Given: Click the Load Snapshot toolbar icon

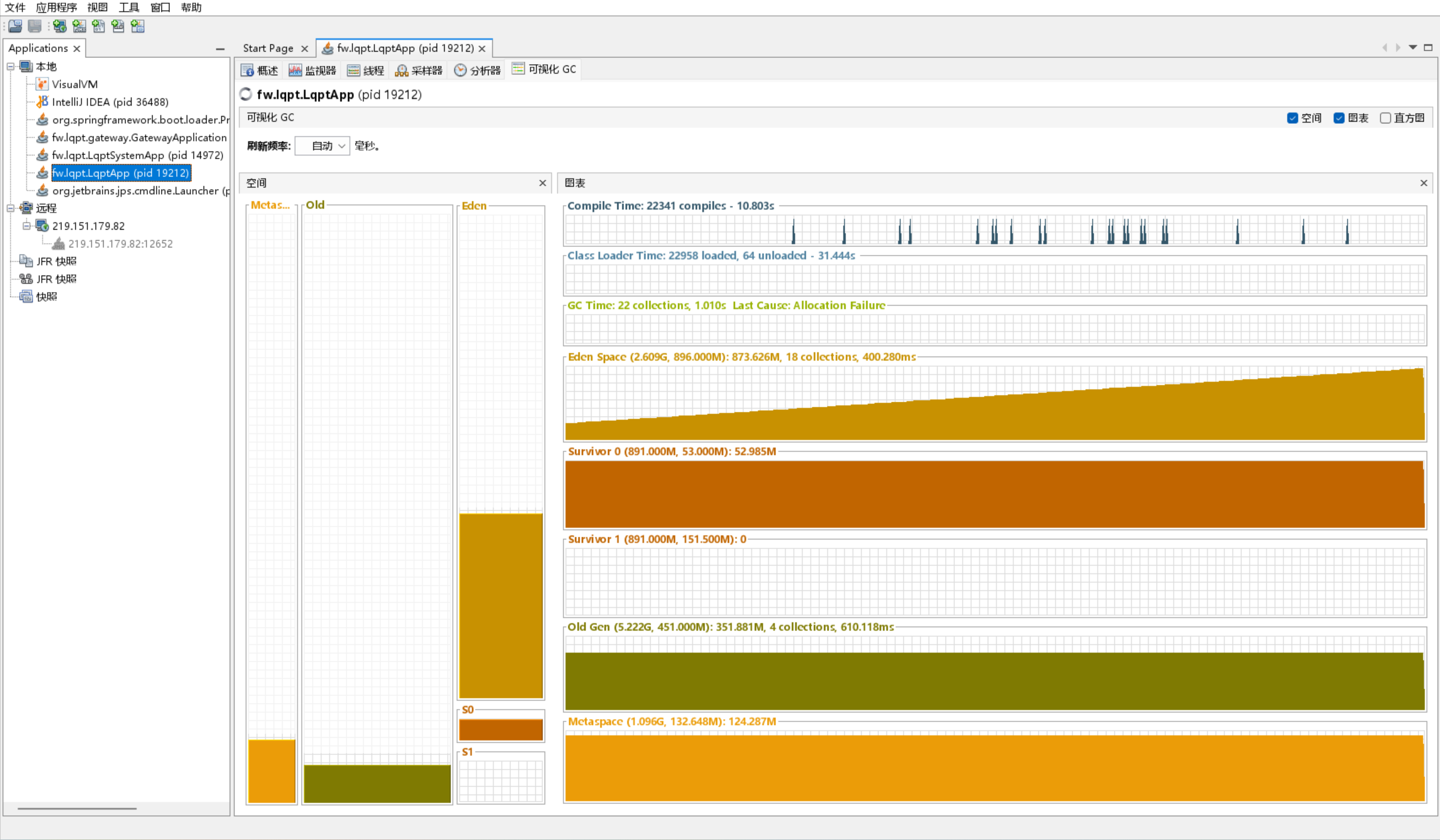Looking at the screenshot, I should [x=15, y=26].
